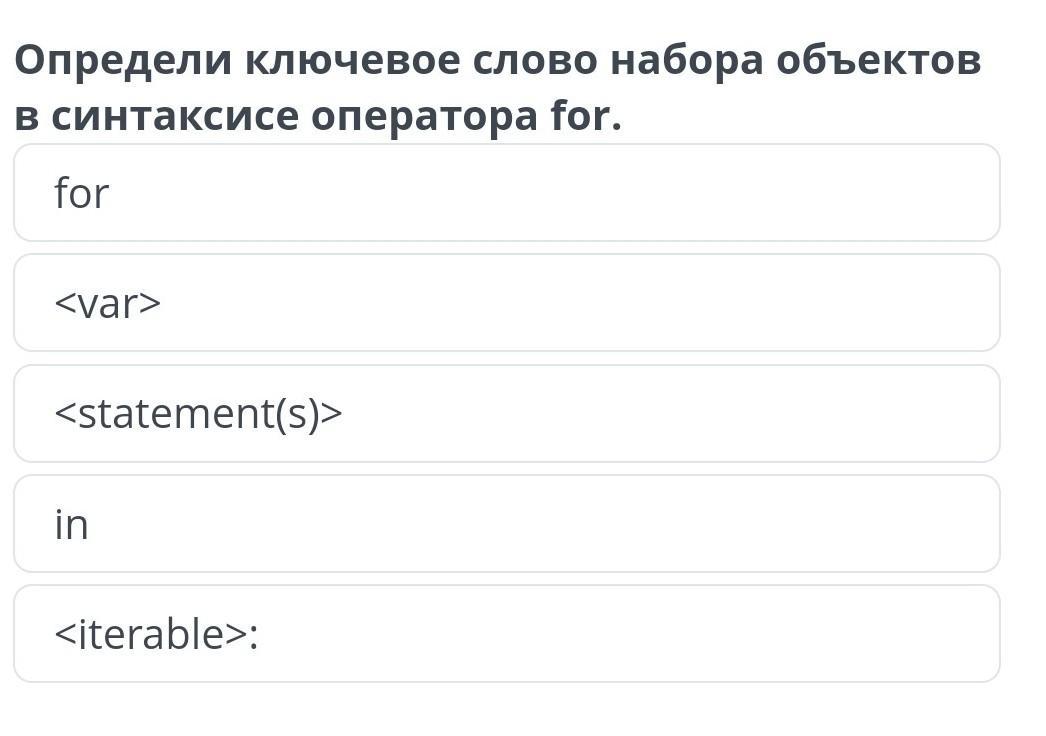Mark the two-letter keyword answer
This screenshot has height=736, width=1046.
pos(506,524)
